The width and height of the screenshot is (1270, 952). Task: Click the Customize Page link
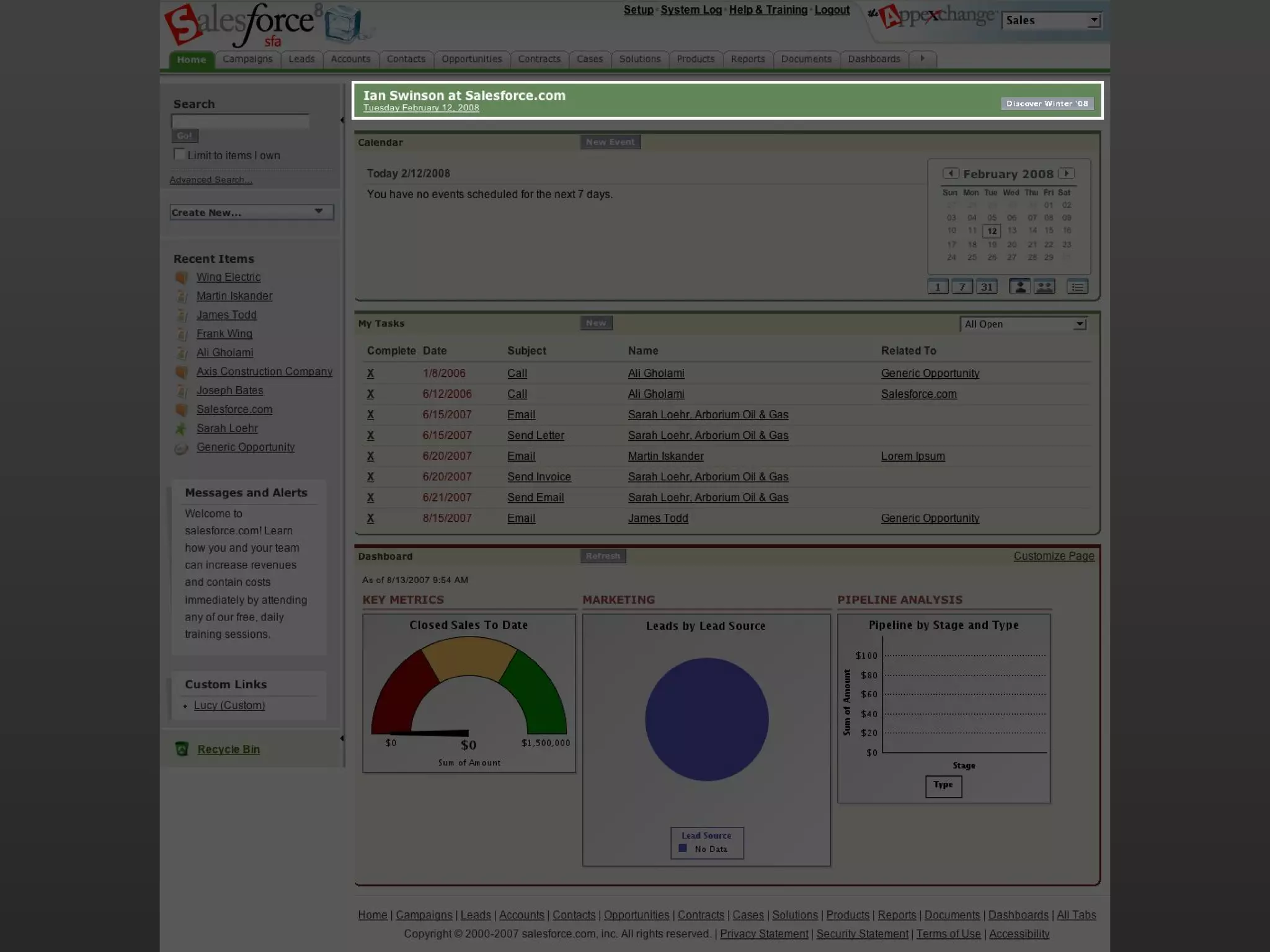coord(1054,556)
